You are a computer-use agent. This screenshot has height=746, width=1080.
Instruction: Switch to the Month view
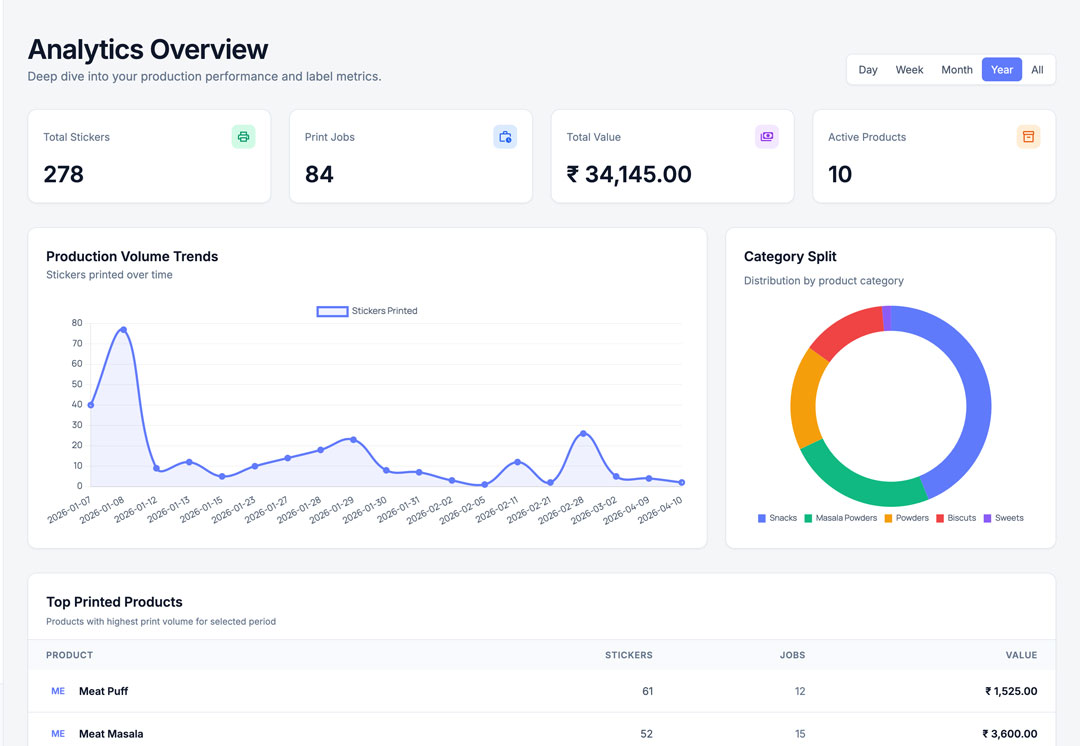tap(956, 69)
